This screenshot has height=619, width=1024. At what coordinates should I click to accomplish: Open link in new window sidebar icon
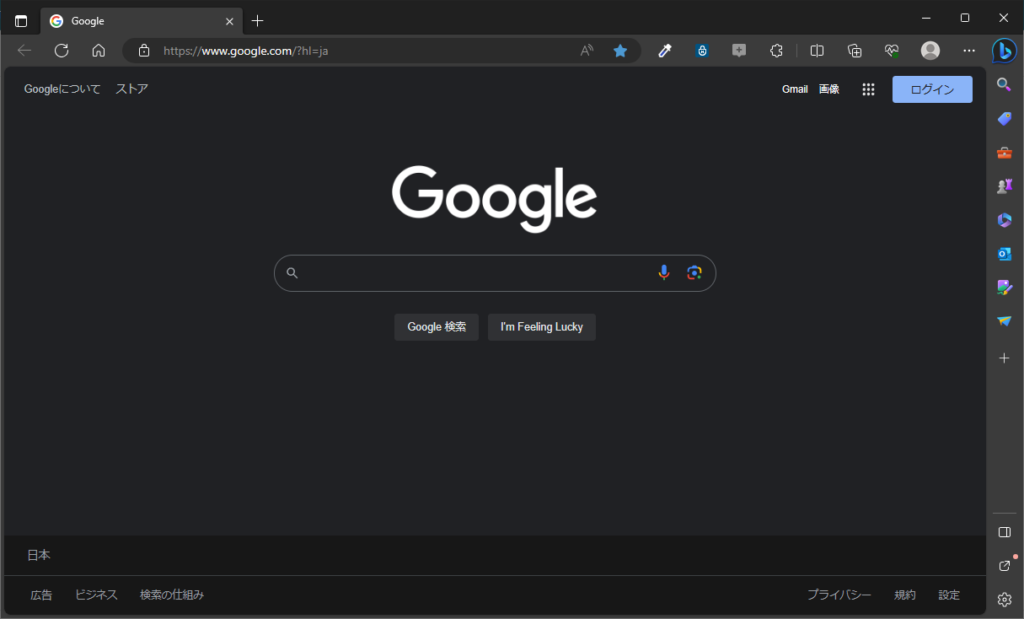point(1004,565)
